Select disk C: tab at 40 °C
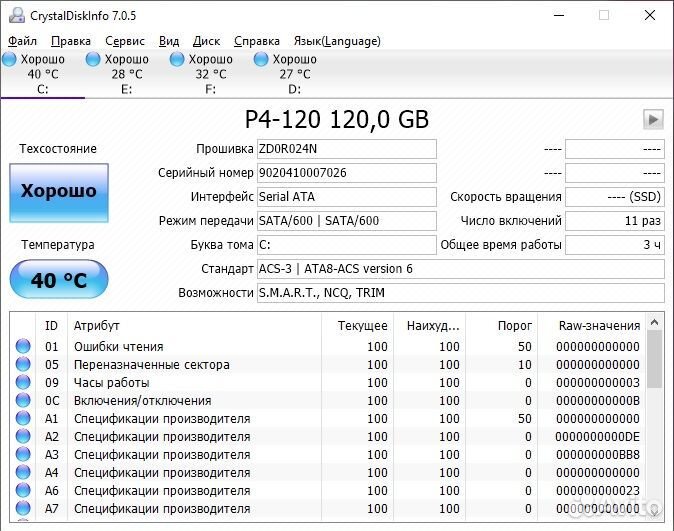674x531 pixels. click(x=43, y=74)
